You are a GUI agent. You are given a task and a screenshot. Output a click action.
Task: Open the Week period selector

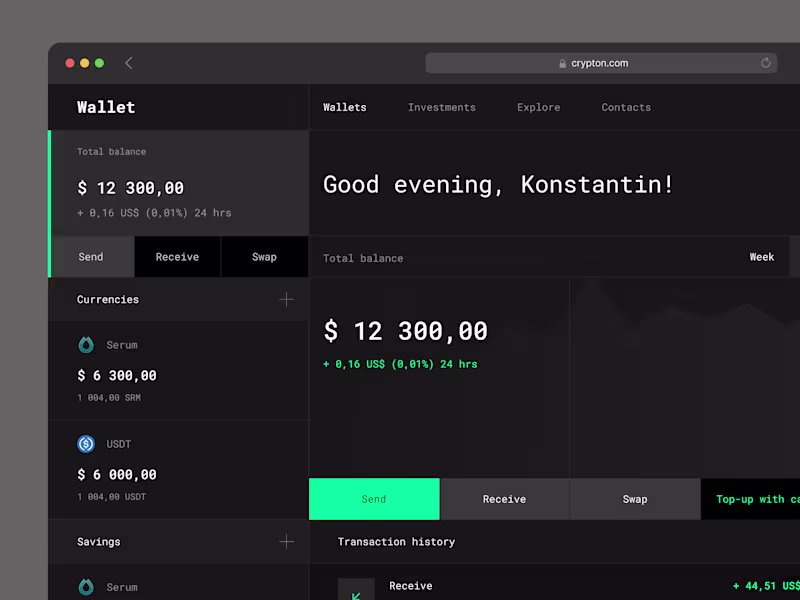coord(762,257)
